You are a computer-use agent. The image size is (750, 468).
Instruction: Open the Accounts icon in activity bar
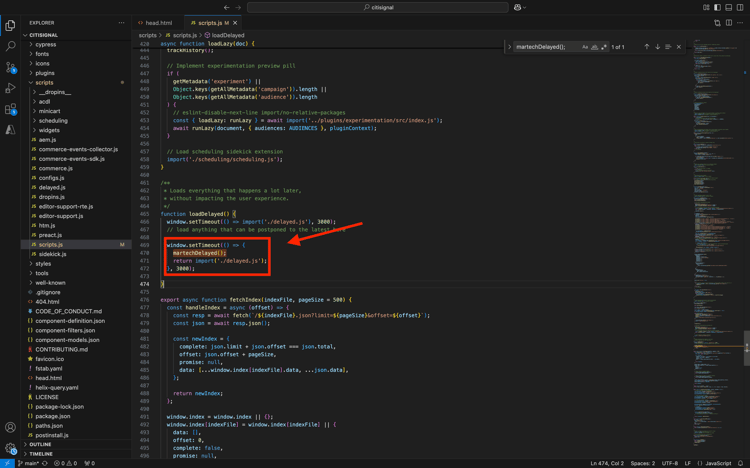[10, 427]
